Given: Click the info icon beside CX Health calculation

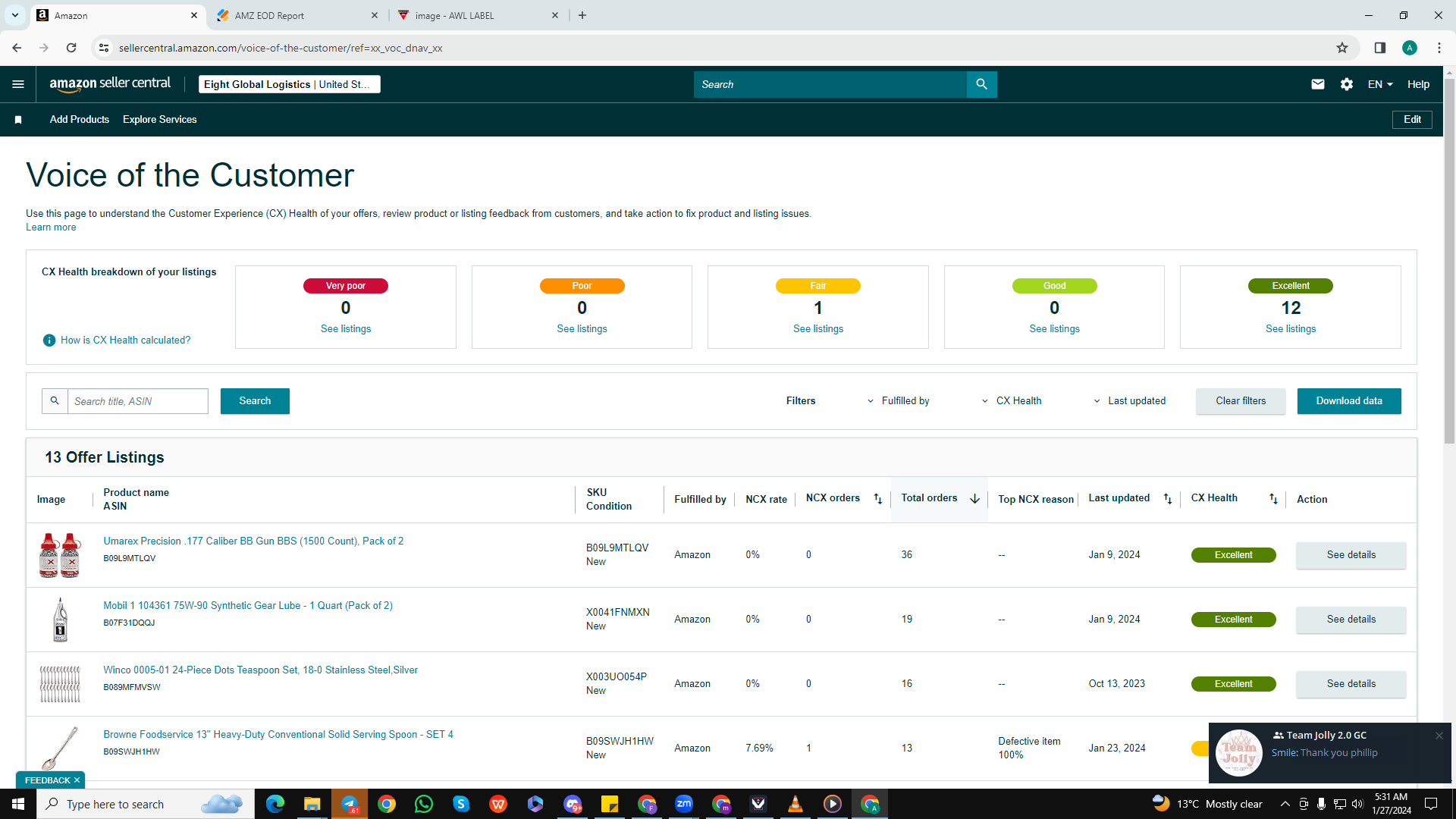Looking at the screenshot, I should point(49,340).
